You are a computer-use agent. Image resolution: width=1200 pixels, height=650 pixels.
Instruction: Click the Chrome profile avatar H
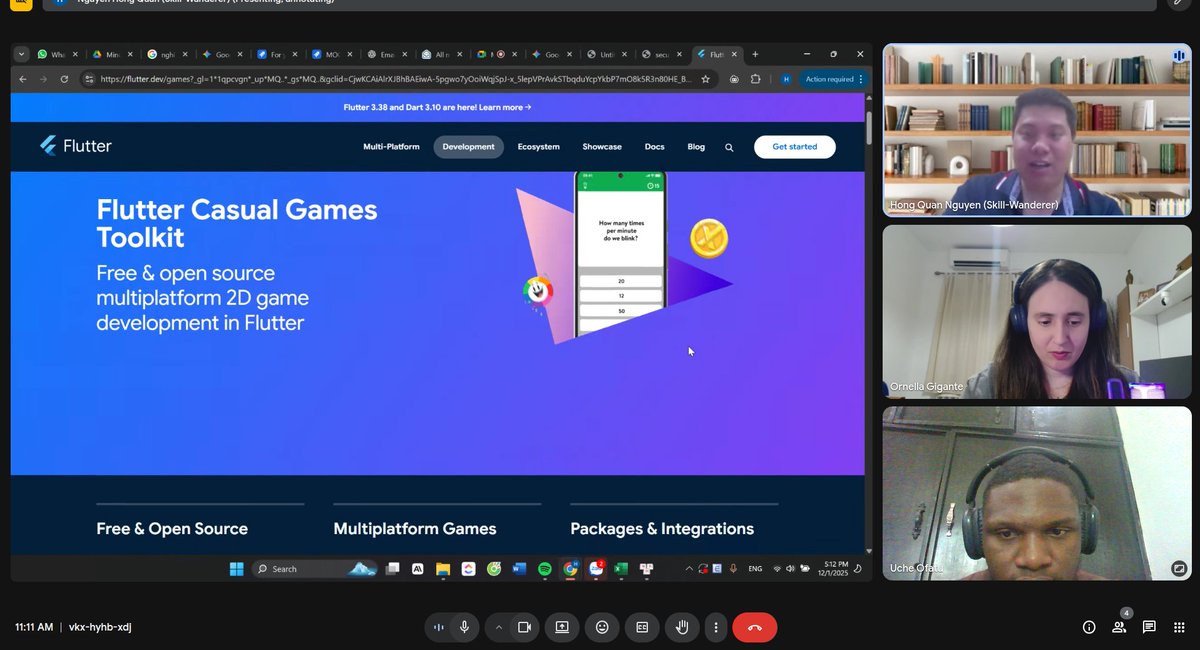pyautogui.click(x=785, y=79)
